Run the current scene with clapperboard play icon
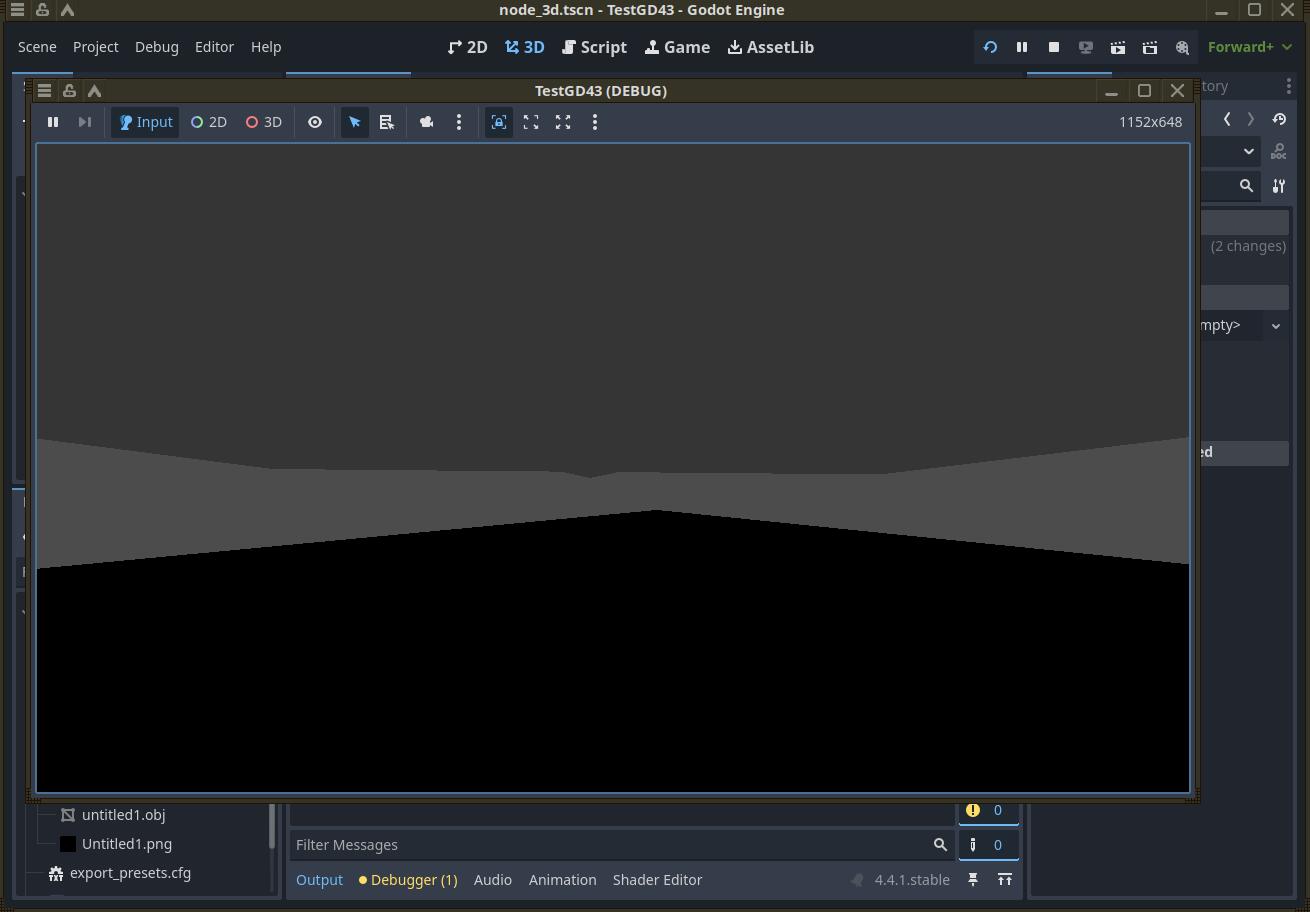 point(1118,47)
